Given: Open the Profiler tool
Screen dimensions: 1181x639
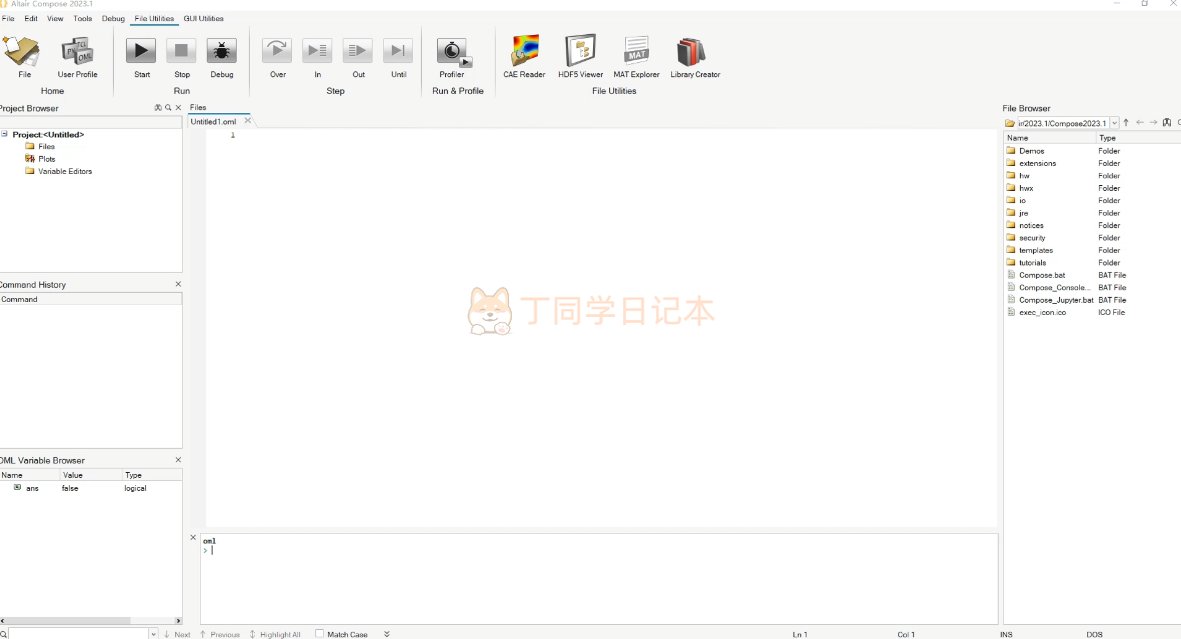Looking at the screenshot, I should click(x=452, y=51).
